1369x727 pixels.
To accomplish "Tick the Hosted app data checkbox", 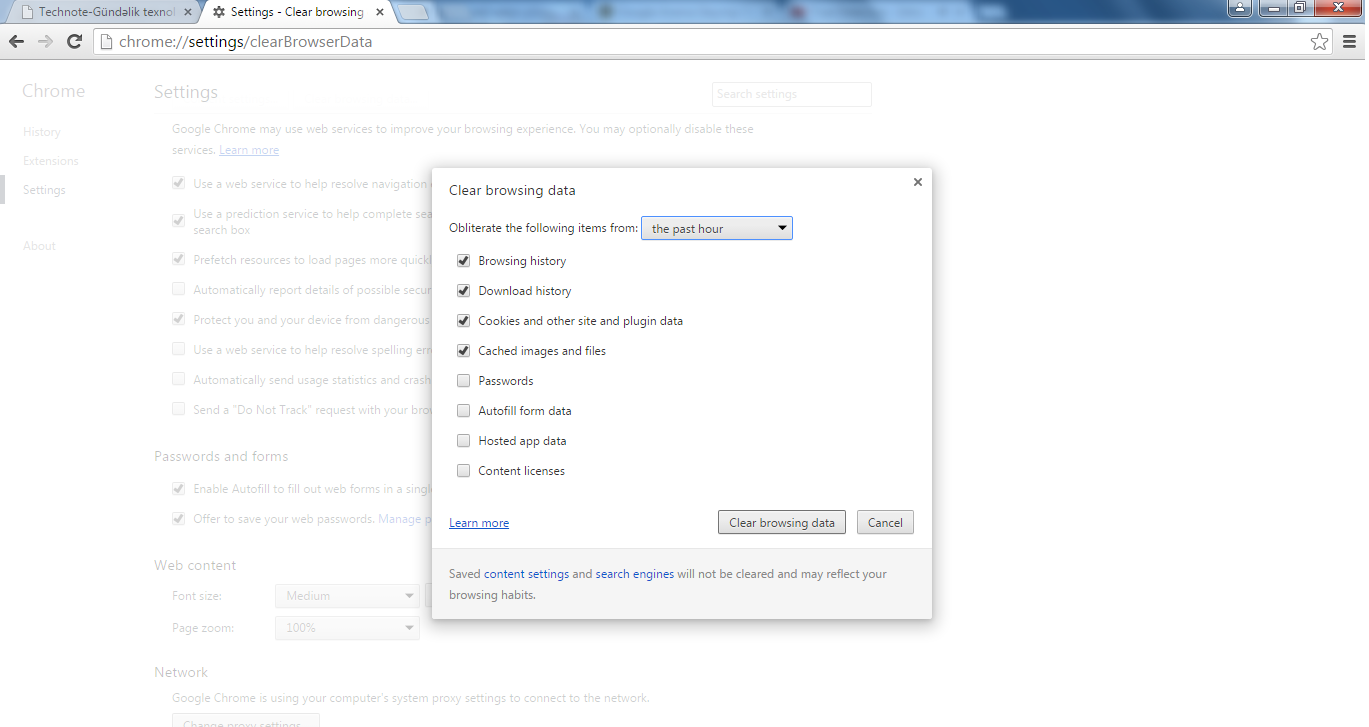I will point(463,441).
